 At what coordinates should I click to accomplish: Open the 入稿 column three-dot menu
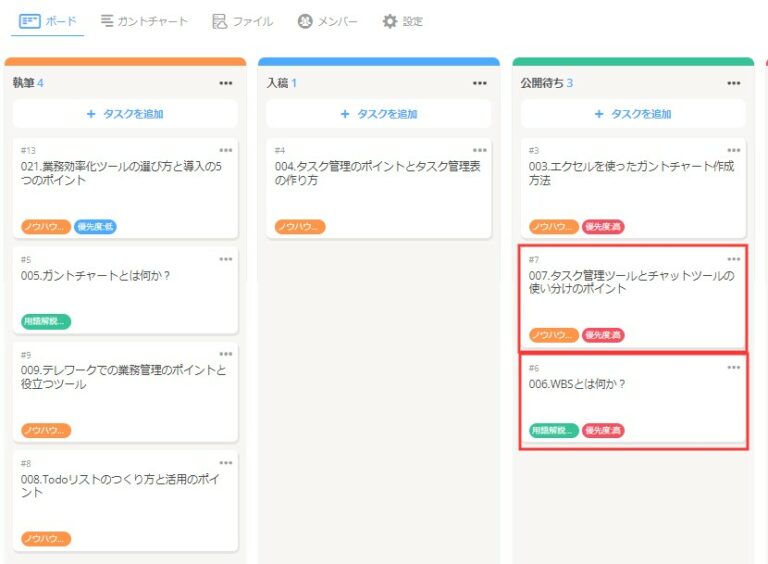pos(480,83)
